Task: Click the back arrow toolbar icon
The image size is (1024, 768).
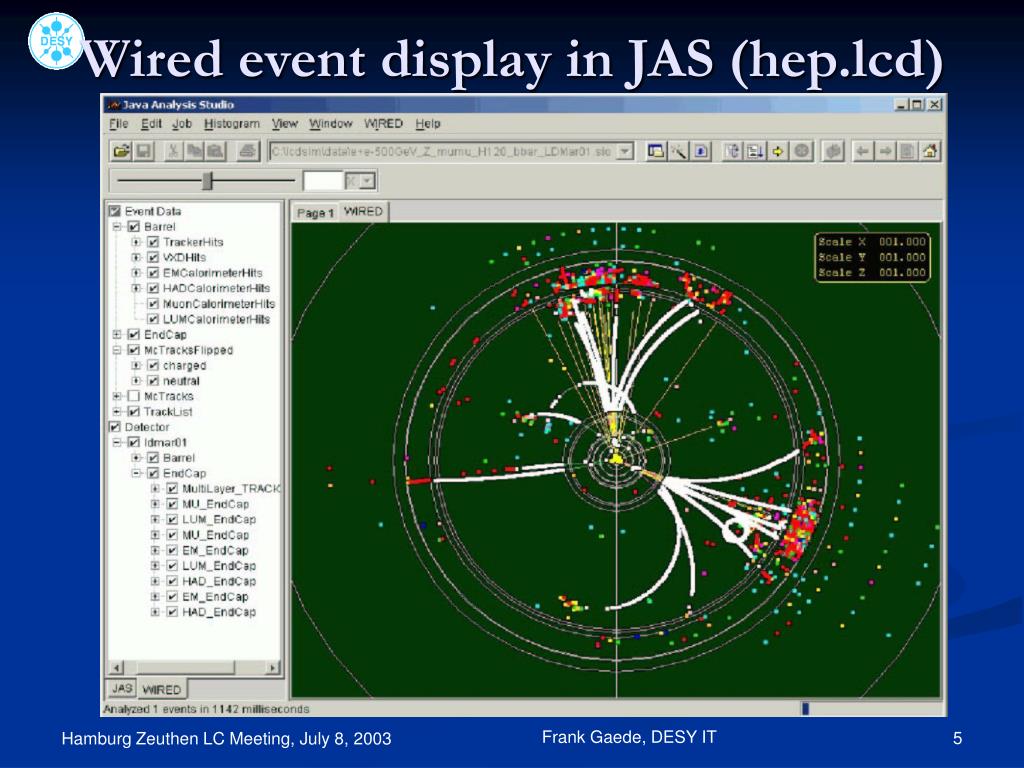Action: pos(863,152)
